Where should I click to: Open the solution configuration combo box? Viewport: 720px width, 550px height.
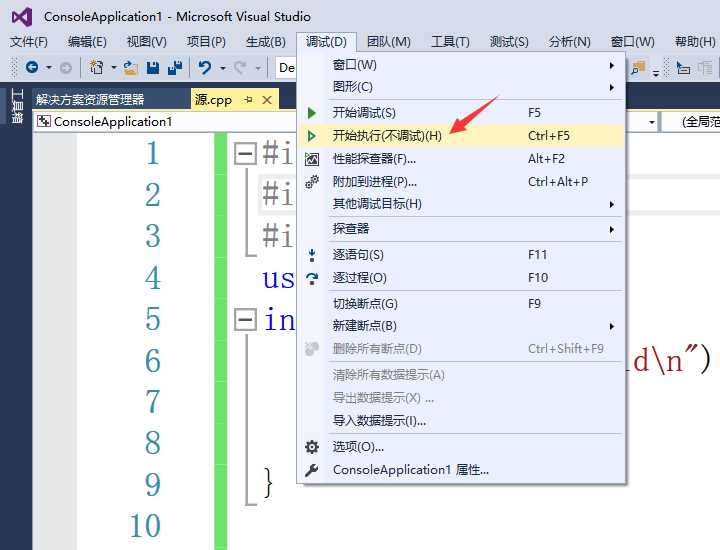coord(286,68)
